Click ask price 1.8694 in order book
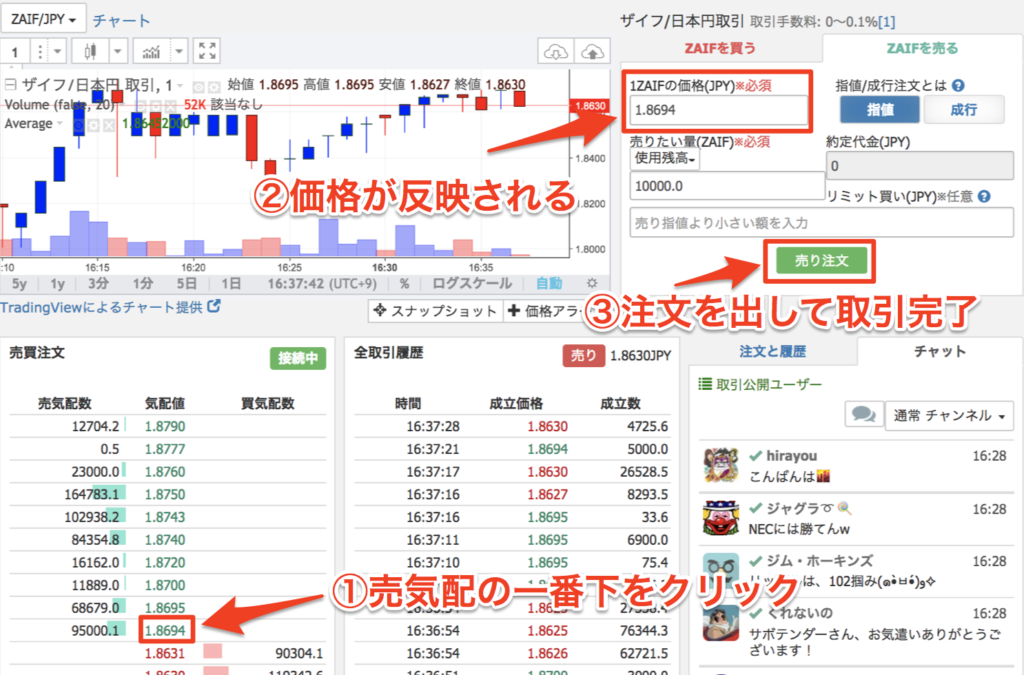 tap(165, 631)
